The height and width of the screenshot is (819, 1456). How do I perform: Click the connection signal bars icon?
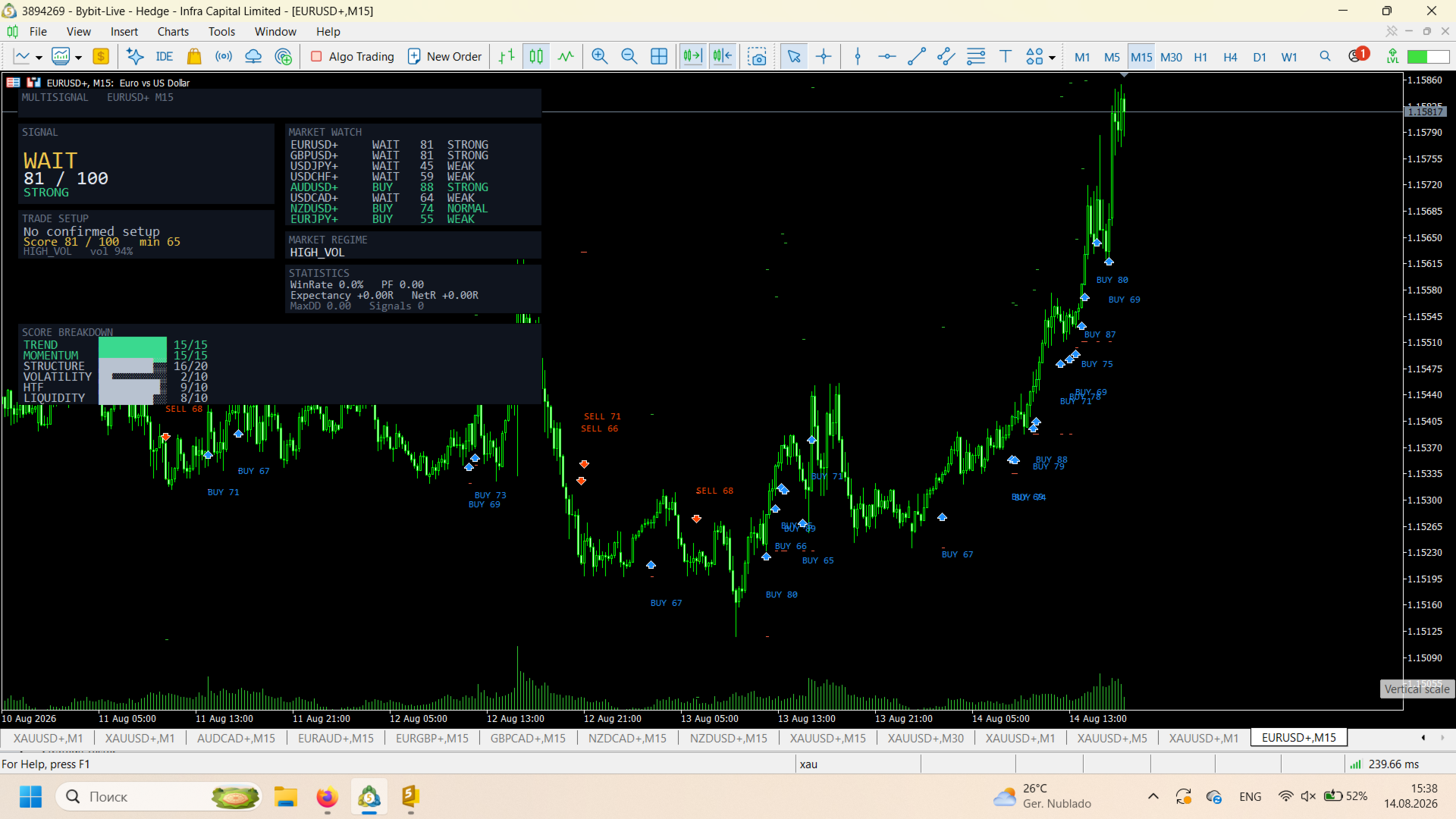pyautogui.click(x=1355, y=764)
